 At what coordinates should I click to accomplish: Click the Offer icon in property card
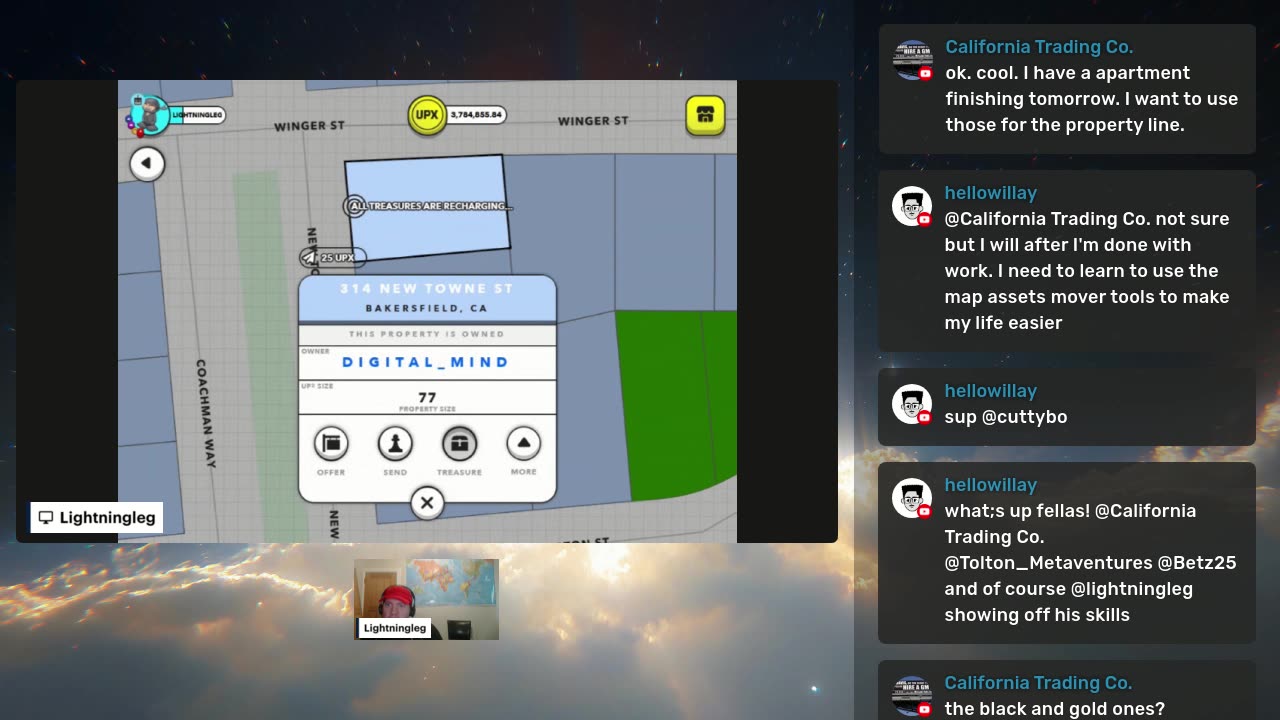331,443
